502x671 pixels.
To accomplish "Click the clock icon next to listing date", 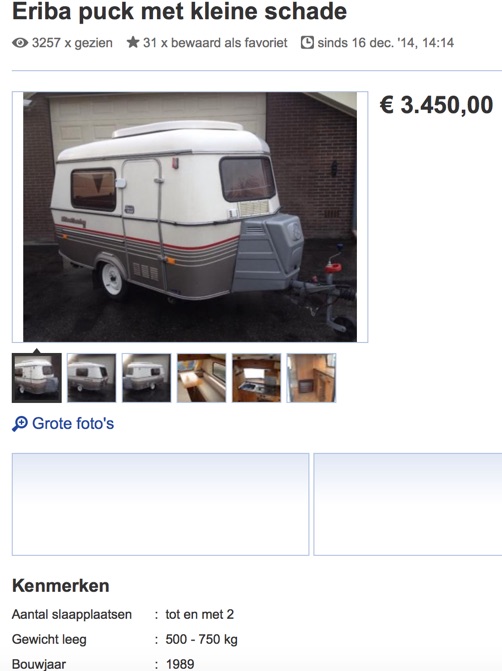I will [x=307, y=42].
